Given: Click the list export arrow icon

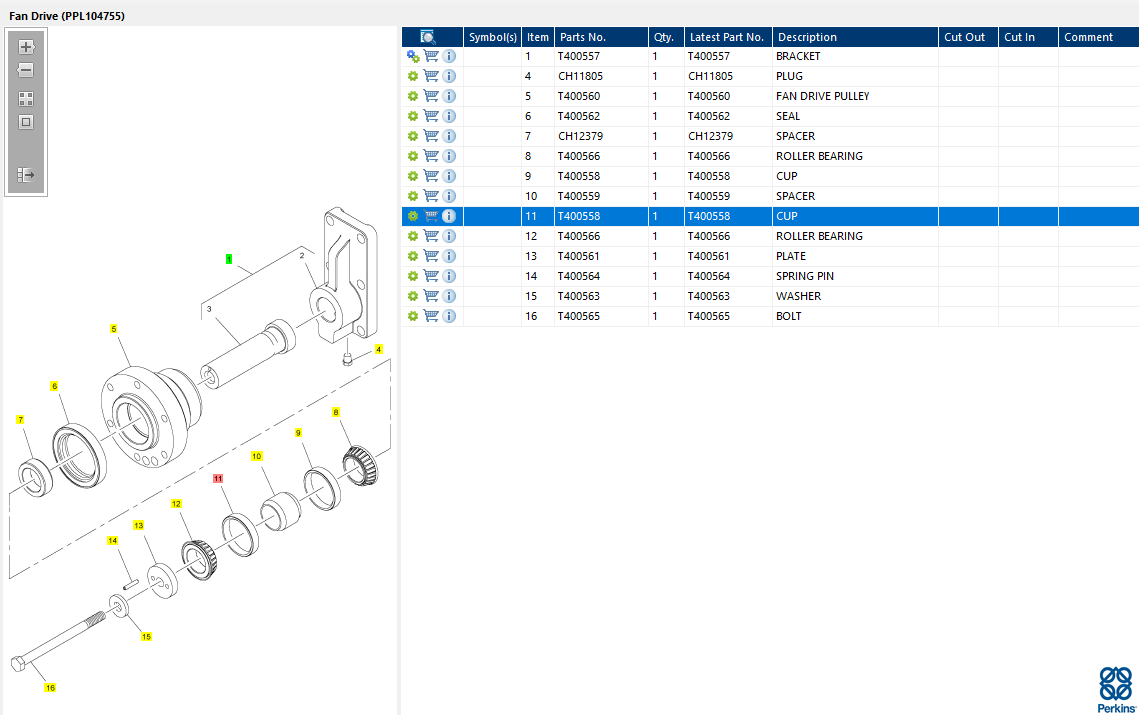Looking at the screenshot, I should [x=26, y=175].
